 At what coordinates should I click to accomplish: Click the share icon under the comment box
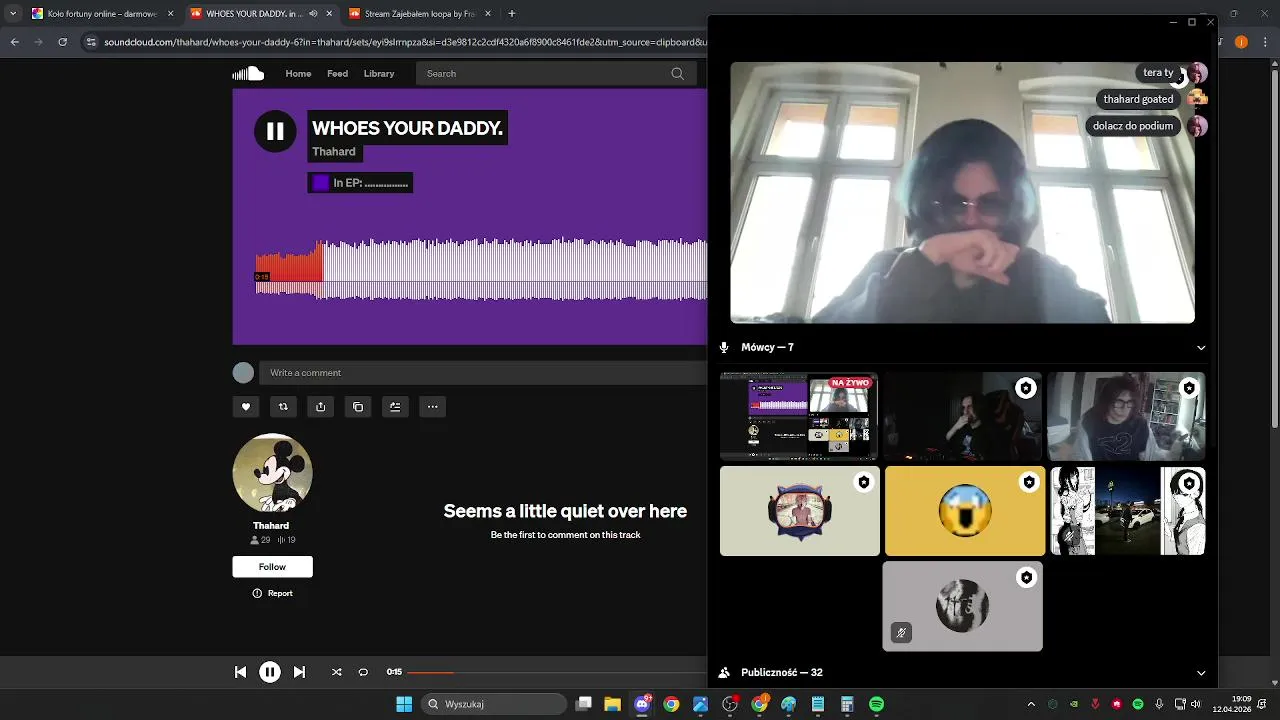320,407
